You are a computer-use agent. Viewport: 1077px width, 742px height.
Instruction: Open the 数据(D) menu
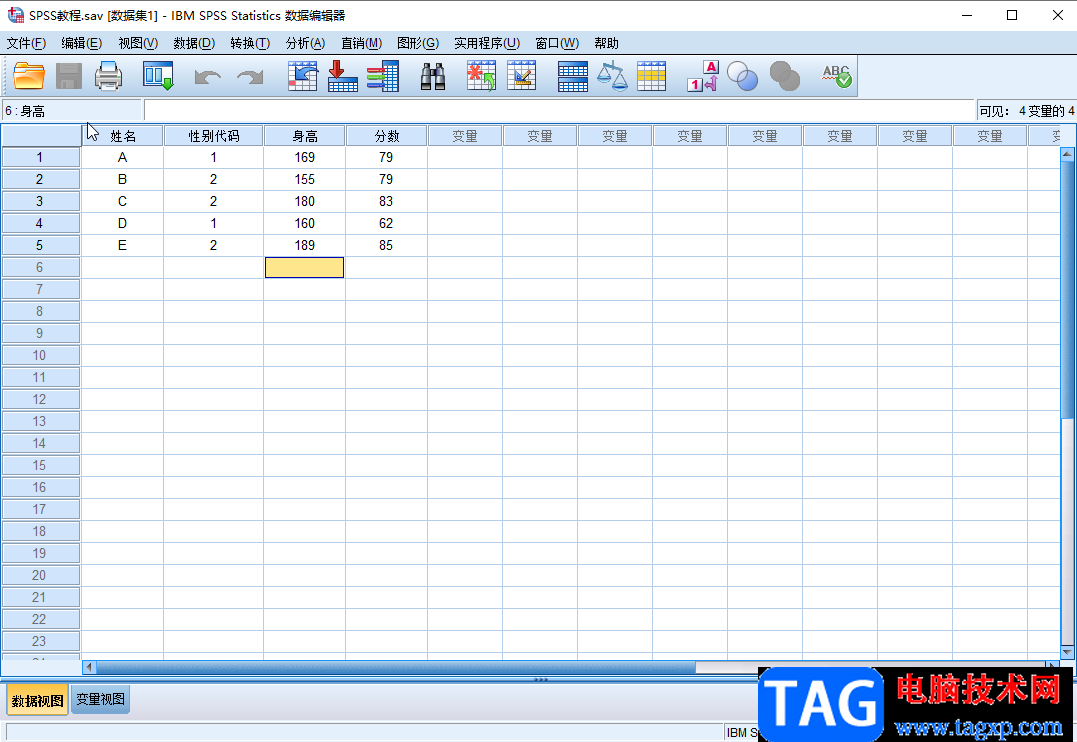pos(194,43)
